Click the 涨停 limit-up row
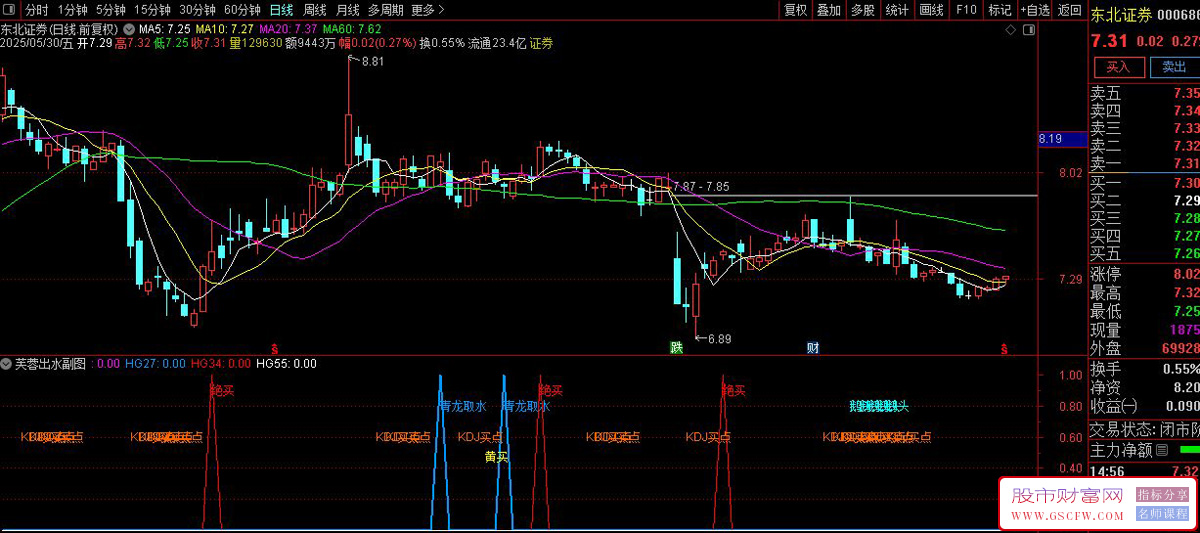 (1144, 274)
